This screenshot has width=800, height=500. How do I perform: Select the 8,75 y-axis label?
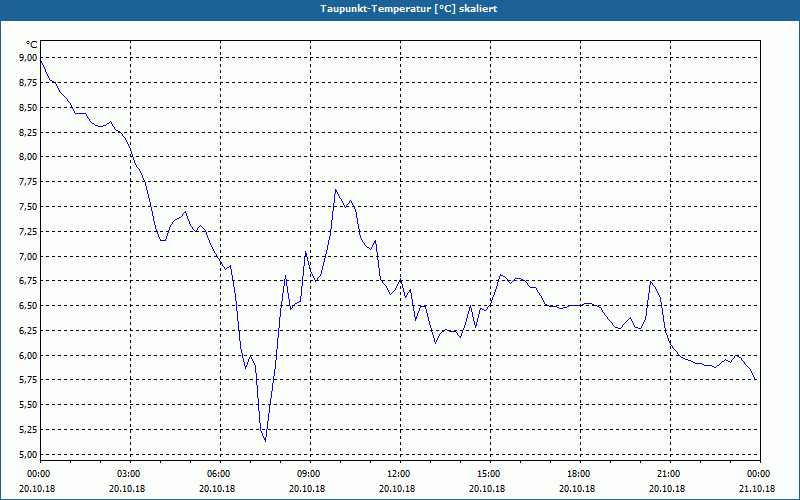pyautogui.click(x=29, y=83)
